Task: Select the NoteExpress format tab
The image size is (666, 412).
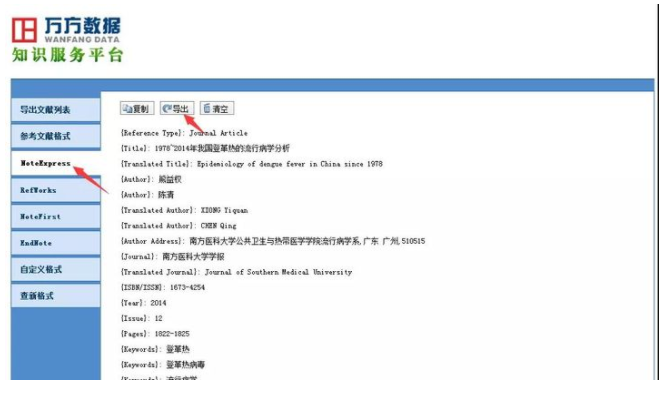Action: tap(56, 163)
